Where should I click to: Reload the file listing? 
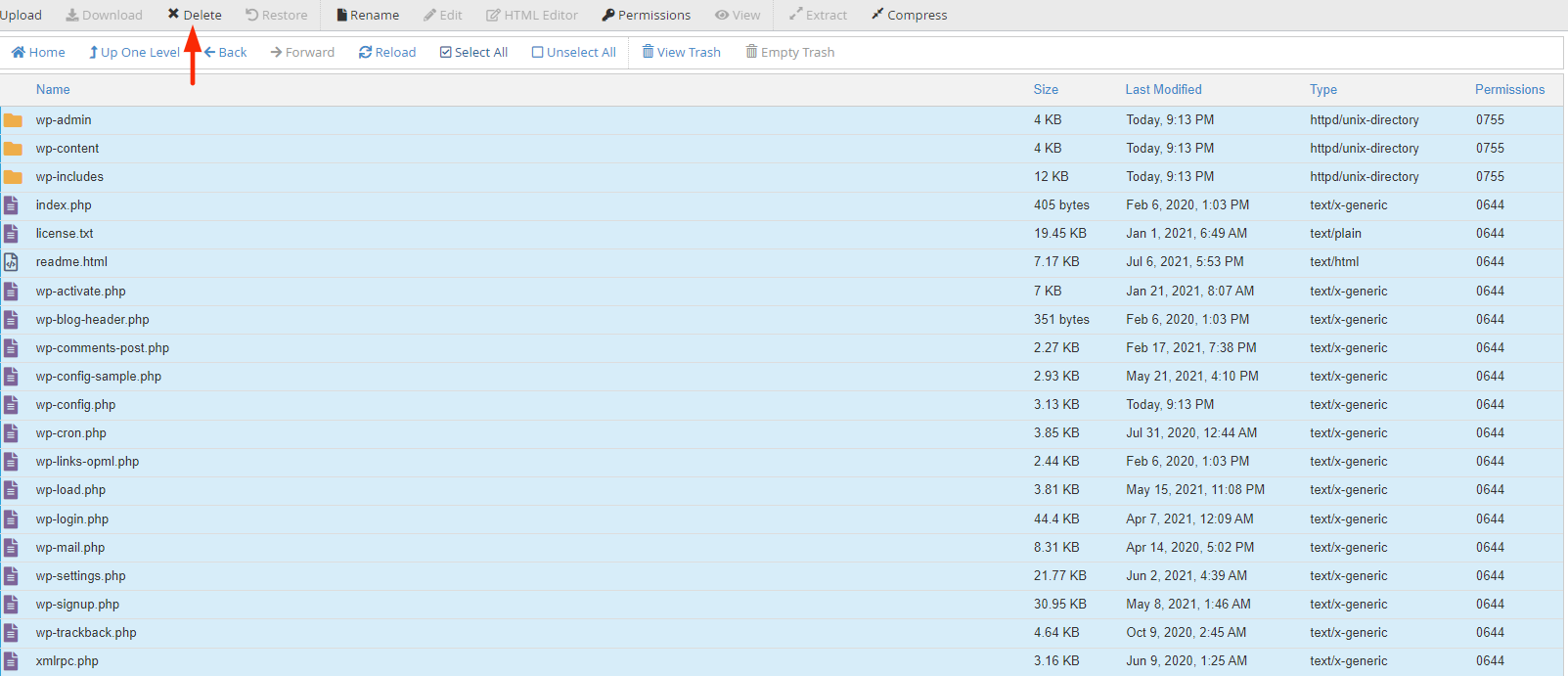point(387,52)
